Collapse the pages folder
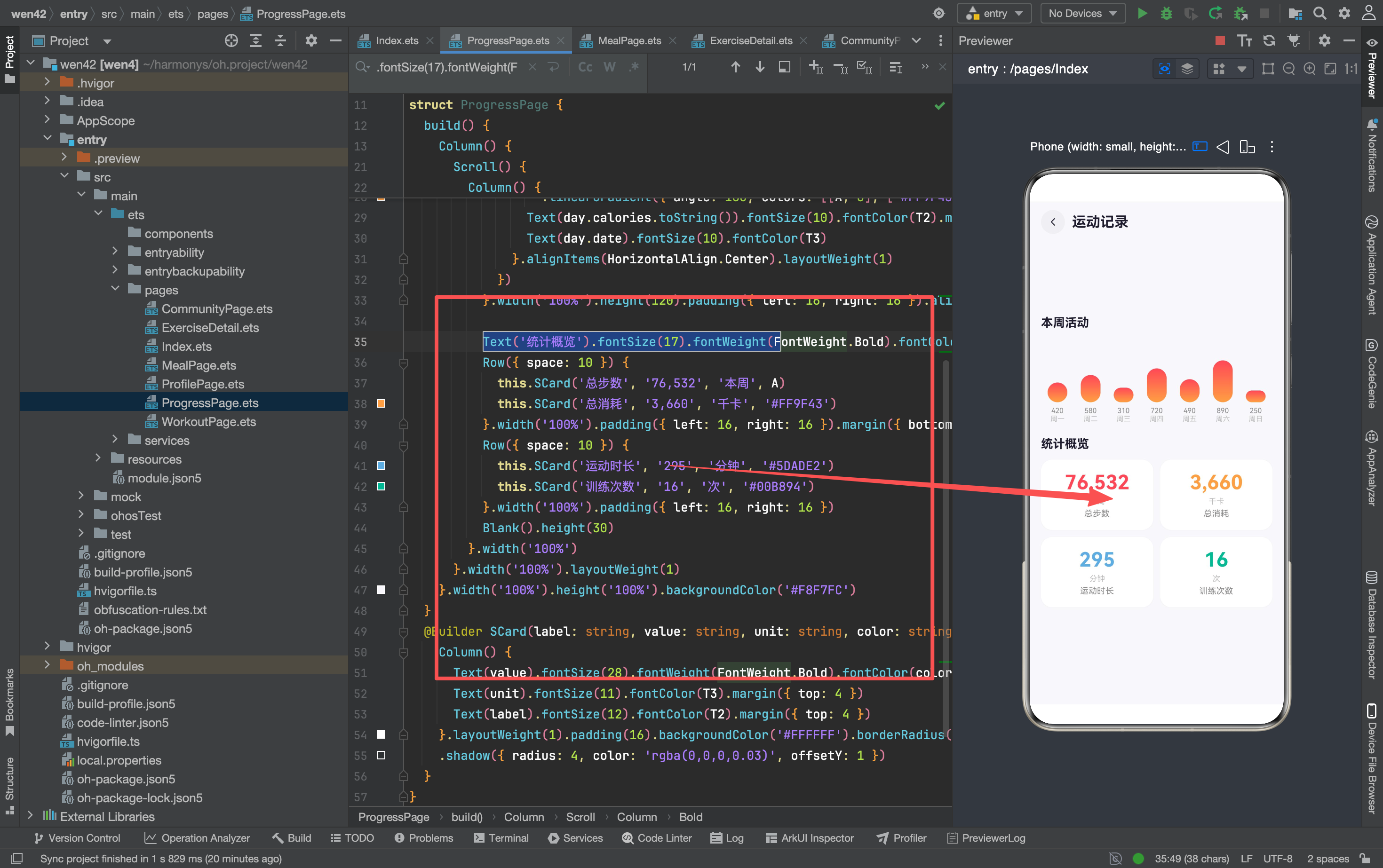The width and height of the screenshot is (1383, 868). coord(115,289)
